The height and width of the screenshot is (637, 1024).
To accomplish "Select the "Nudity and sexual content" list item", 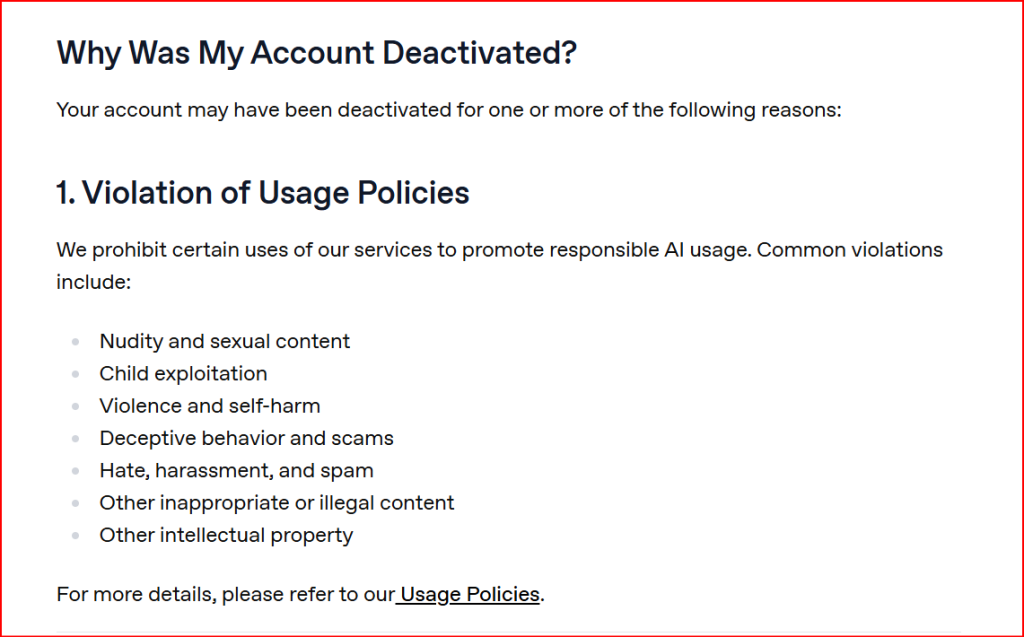I will click(225, 341).
